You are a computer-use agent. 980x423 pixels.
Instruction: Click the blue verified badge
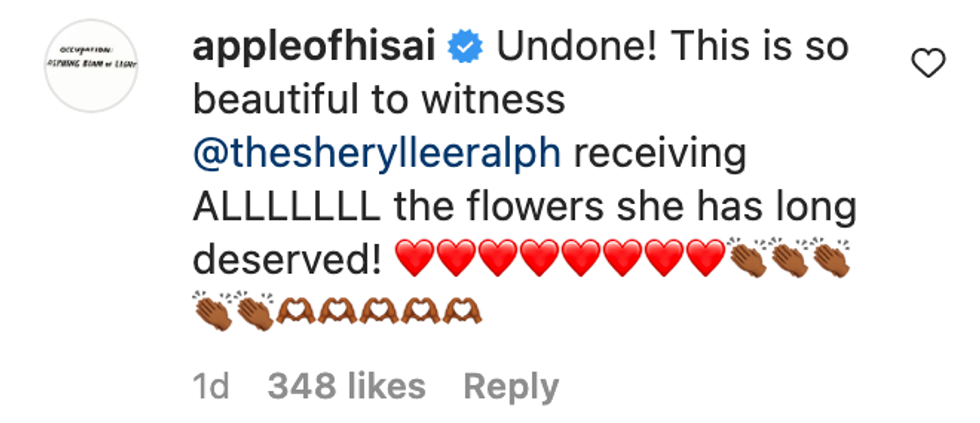[x=470, y=46]
